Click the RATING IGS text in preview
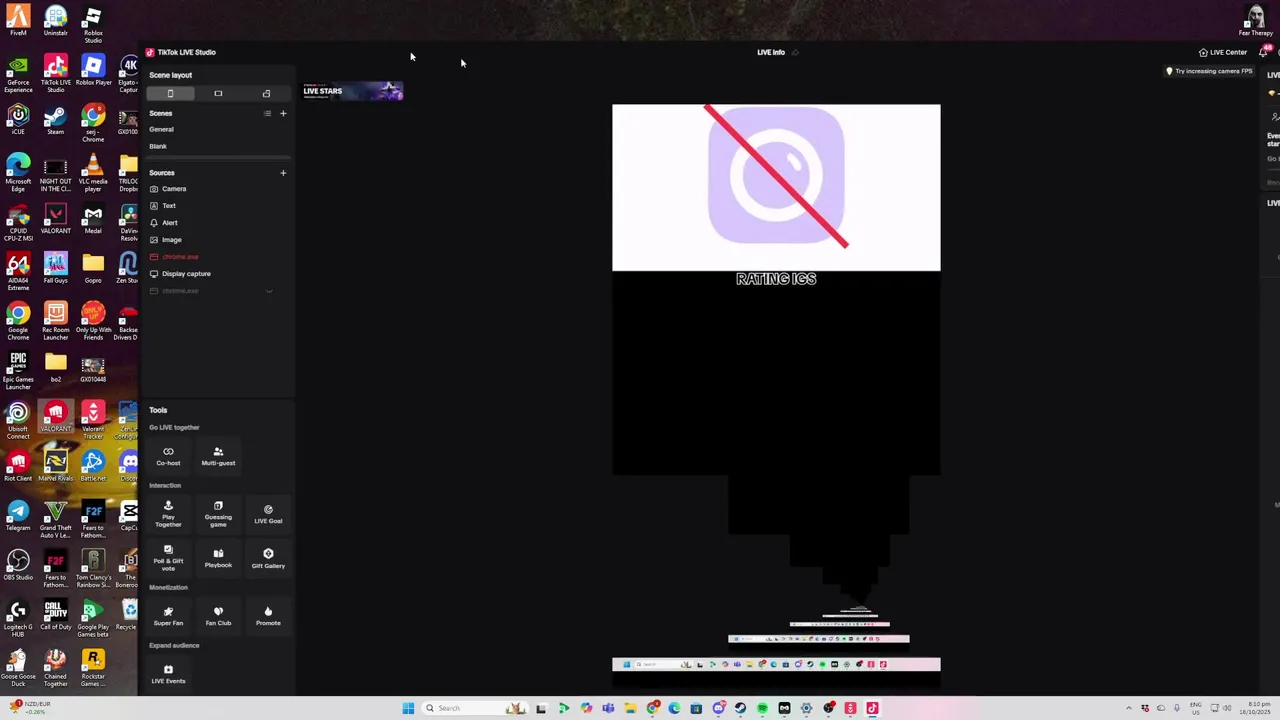The width and height of the screenshot is (1280, 720). coord(776,279)
